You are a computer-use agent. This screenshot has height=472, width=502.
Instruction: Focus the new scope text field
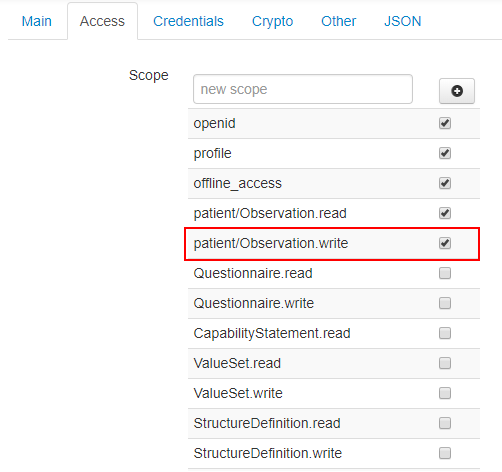tap(303, 89)
